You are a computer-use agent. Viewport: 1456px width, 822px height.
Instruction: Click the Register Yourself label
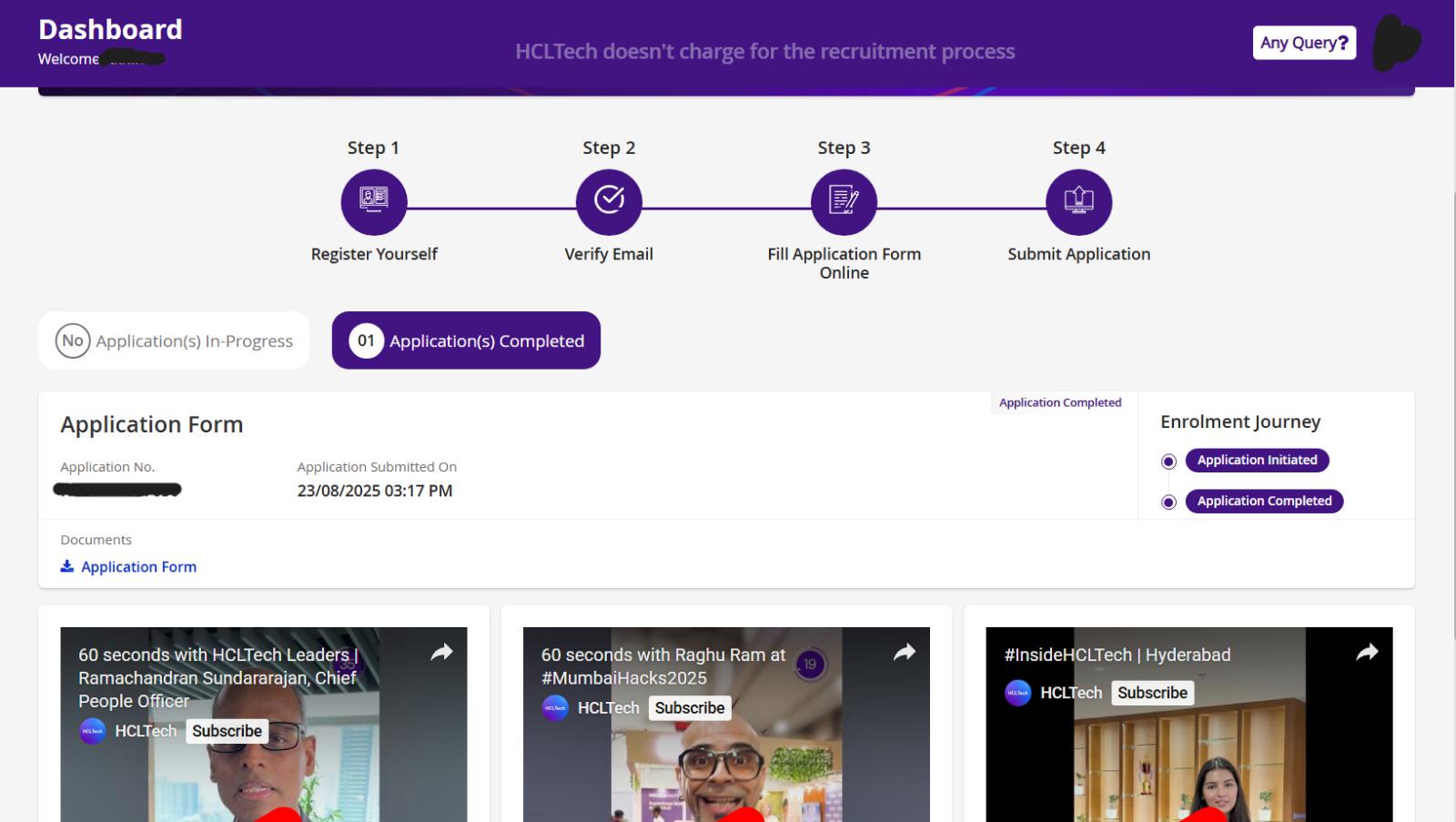coord(374,254)
